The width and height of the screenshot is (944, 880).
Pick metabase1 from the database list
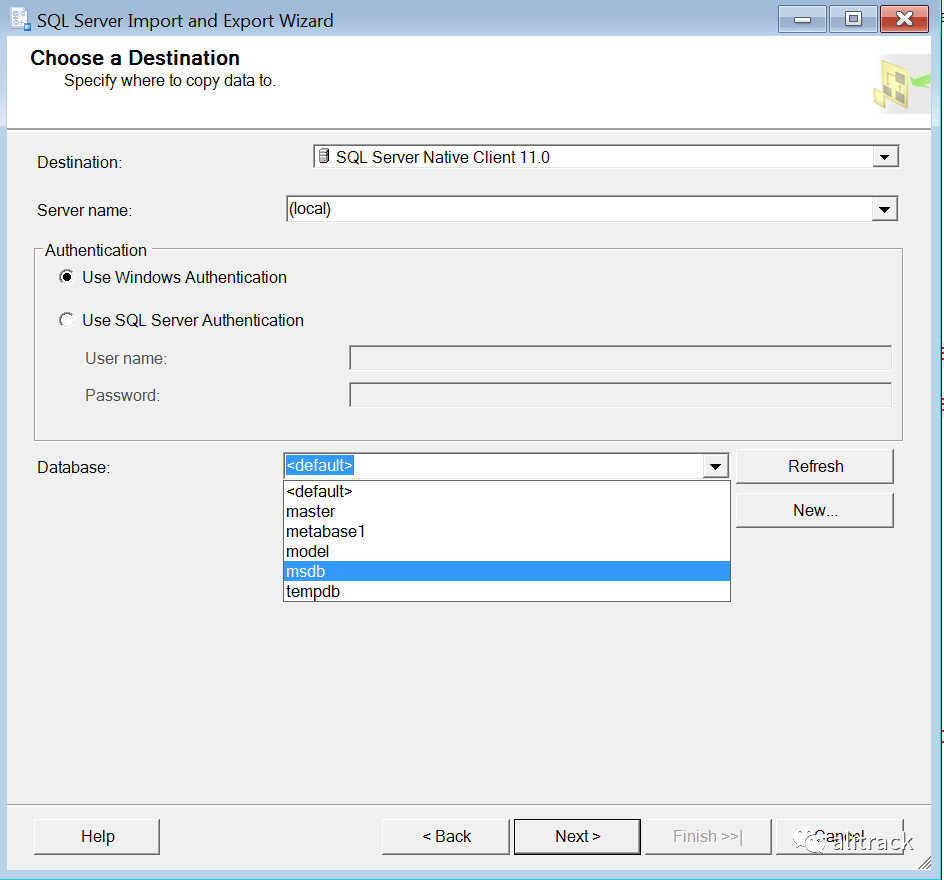coord(506,531)
